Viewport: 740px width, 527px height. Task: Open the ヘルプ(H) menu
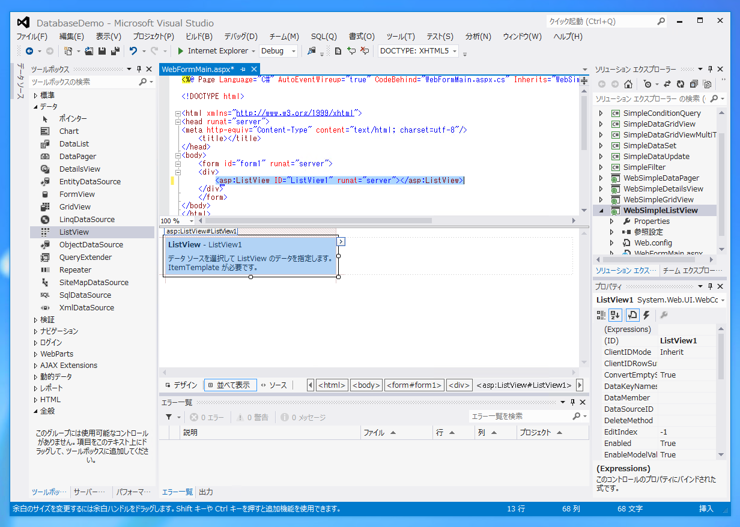tap(568, 36)
